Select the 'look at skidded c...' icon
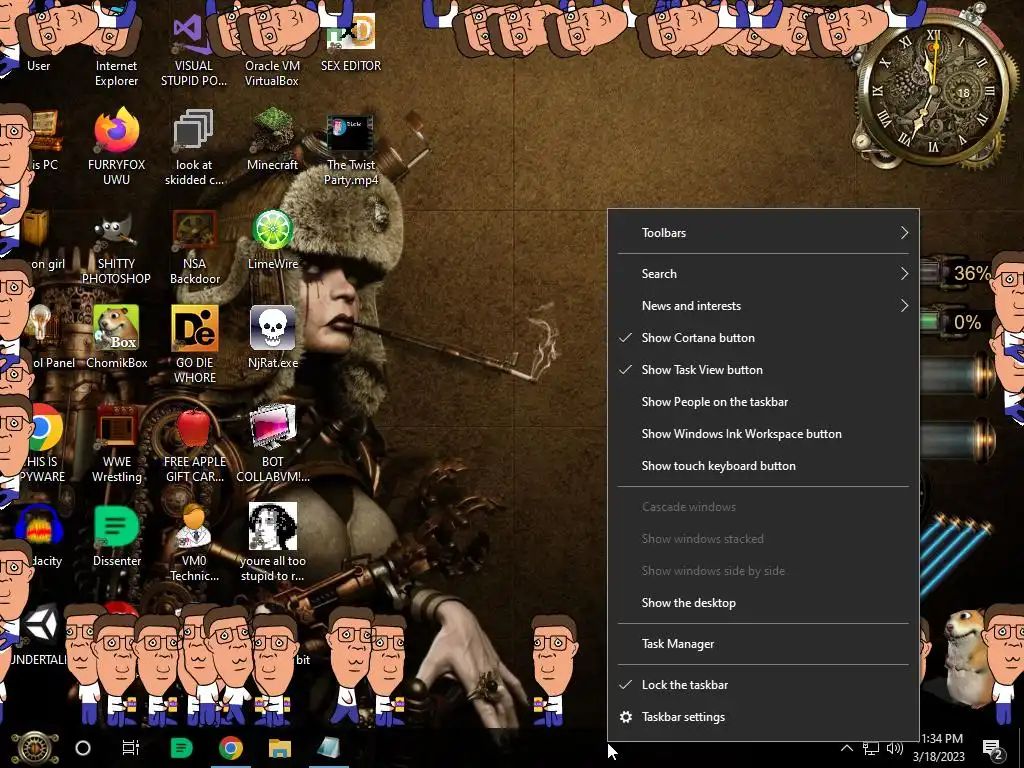Screen dimensions: 1024x768 pyautogui.click(x=194, y=147)
